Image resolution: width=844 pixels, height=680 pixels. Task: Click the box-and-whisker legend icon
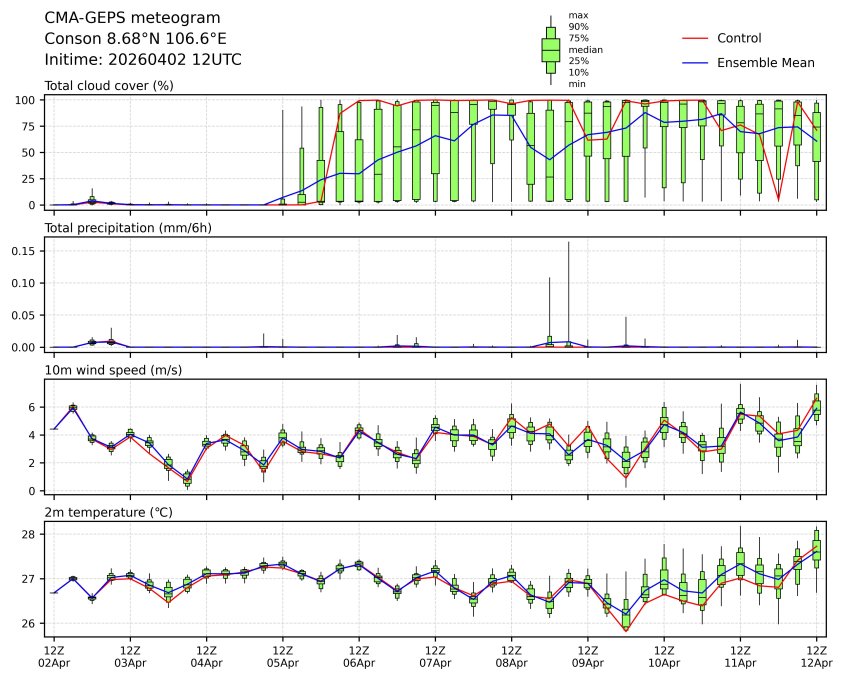(550, 49)
